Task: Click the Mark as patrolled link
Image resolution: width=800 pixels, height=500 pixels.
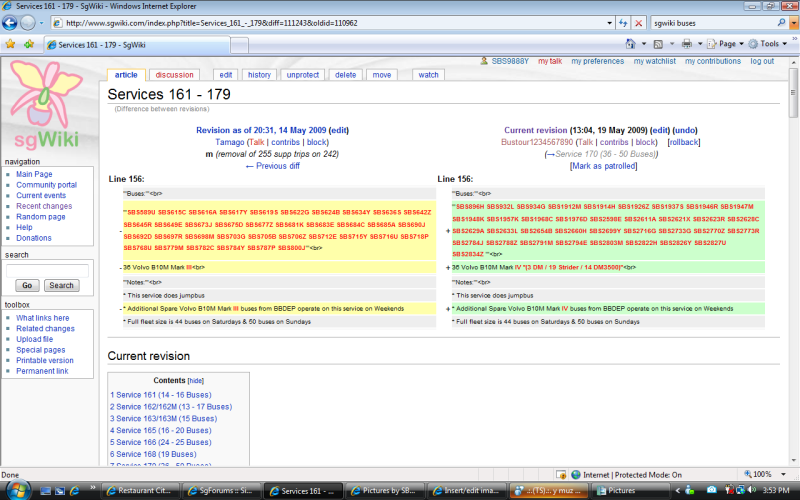Action: pos(602,166)
